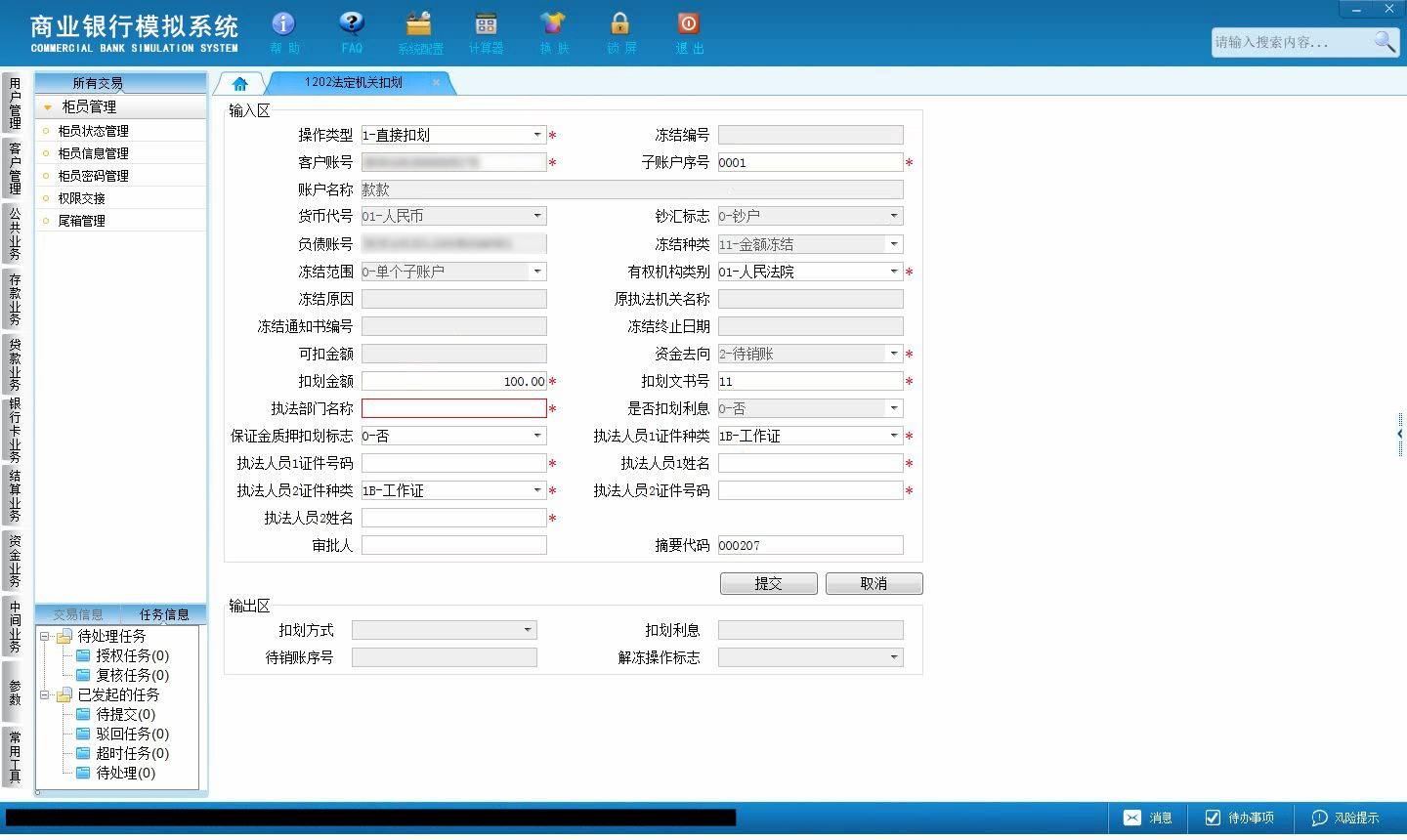Open 风险提示 in status bar
Screen dimensions: 1407x840
click(x=1345, y=818)
